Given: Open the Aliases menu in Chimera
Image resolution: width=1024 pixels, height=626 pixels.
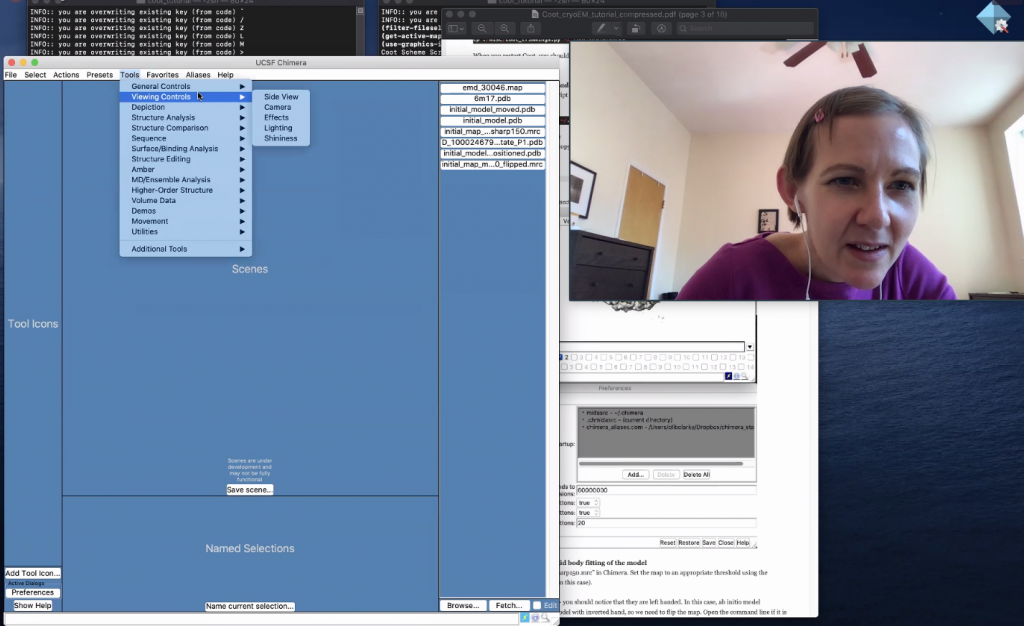Looking at the screenshot, I should 198,75.
